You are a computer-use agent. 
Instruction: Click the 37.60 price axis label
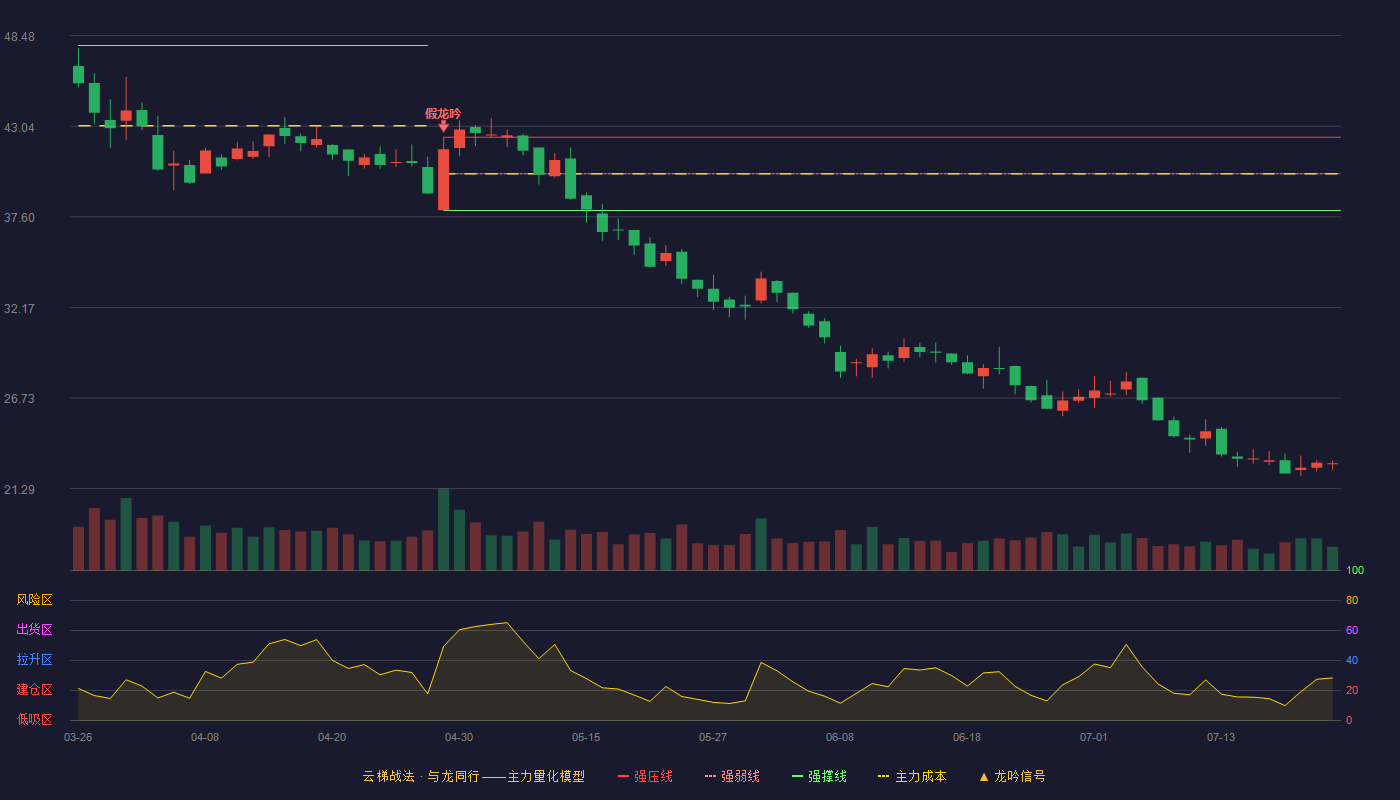click(19, 218)
